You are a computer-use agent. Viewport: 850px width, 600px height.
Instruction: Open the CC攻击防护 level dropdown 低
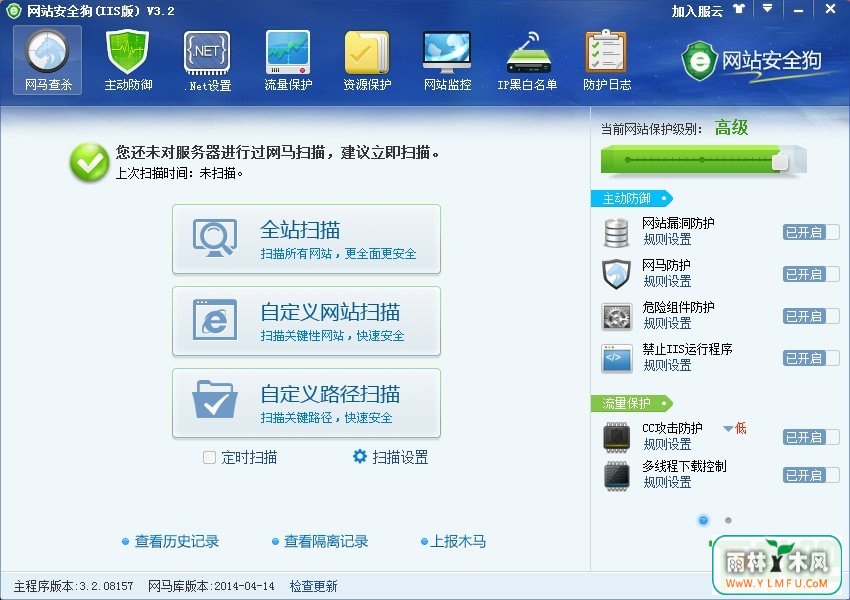click(x=735, y=428)
